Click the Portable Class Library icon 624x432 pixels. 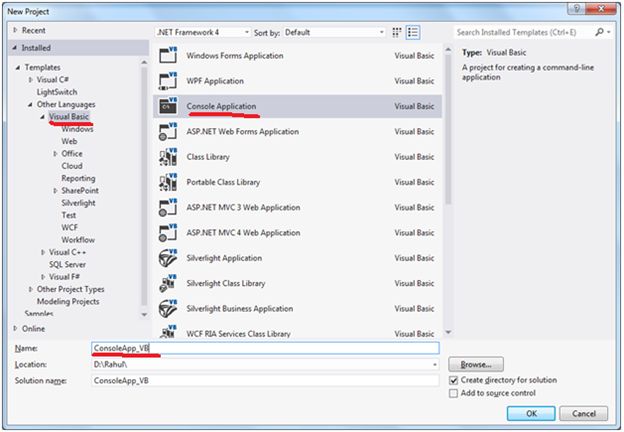click(168, 182)
